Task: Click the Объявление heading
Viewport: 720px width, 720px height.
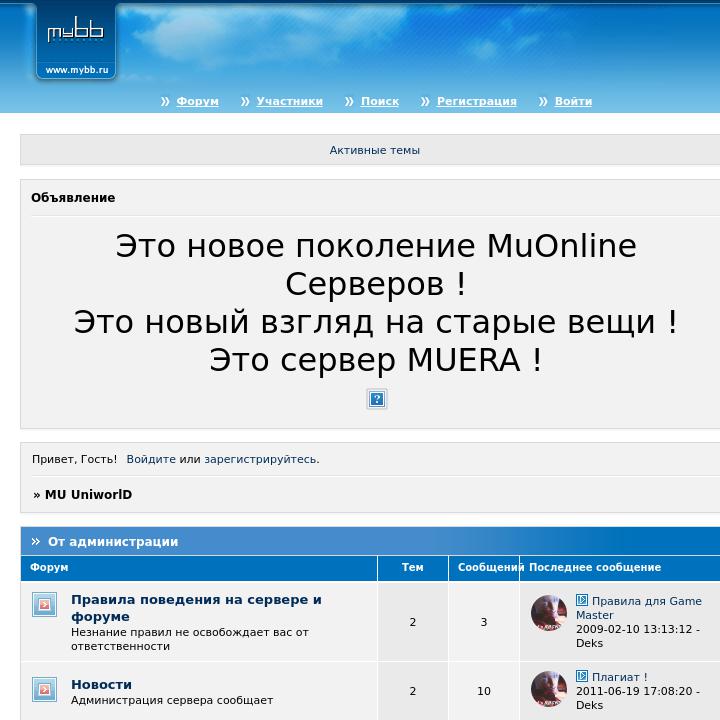Action: pyautogui.click(x=73, y=197)
